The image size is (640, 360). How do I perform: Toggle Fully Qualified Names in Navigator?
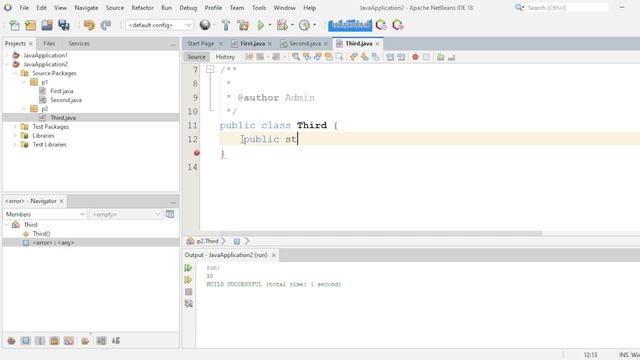[85, 341]
